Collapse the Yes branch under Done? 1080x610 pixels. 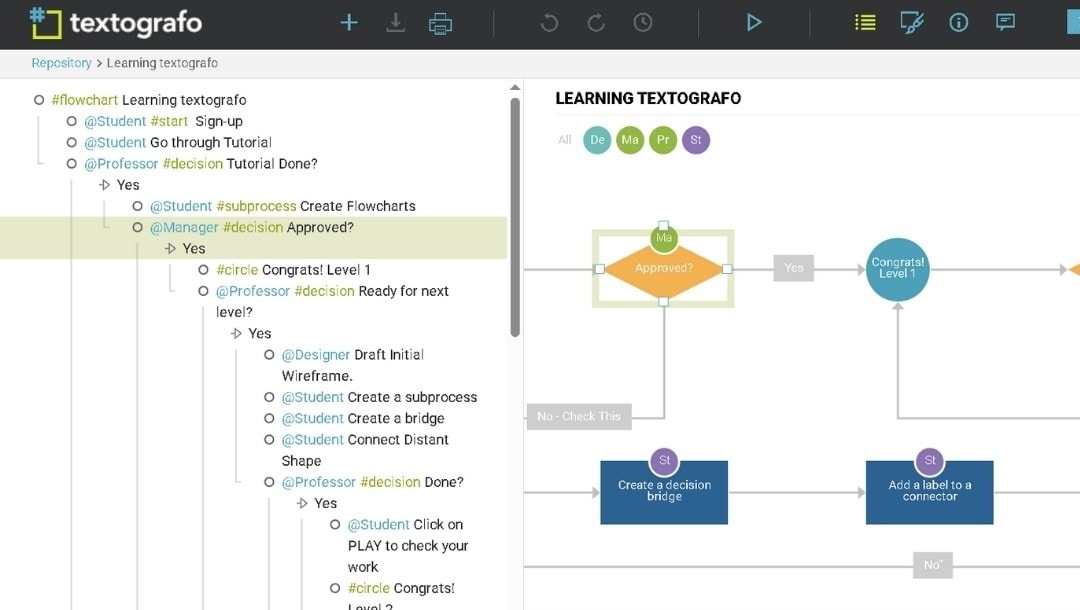tap(302, 503)
